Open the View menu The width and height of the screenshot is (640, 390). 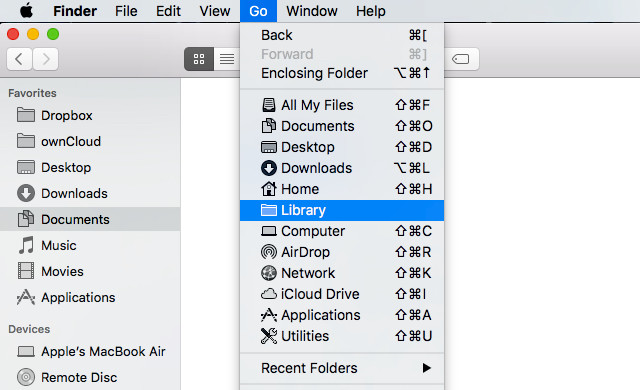(215, 11)
